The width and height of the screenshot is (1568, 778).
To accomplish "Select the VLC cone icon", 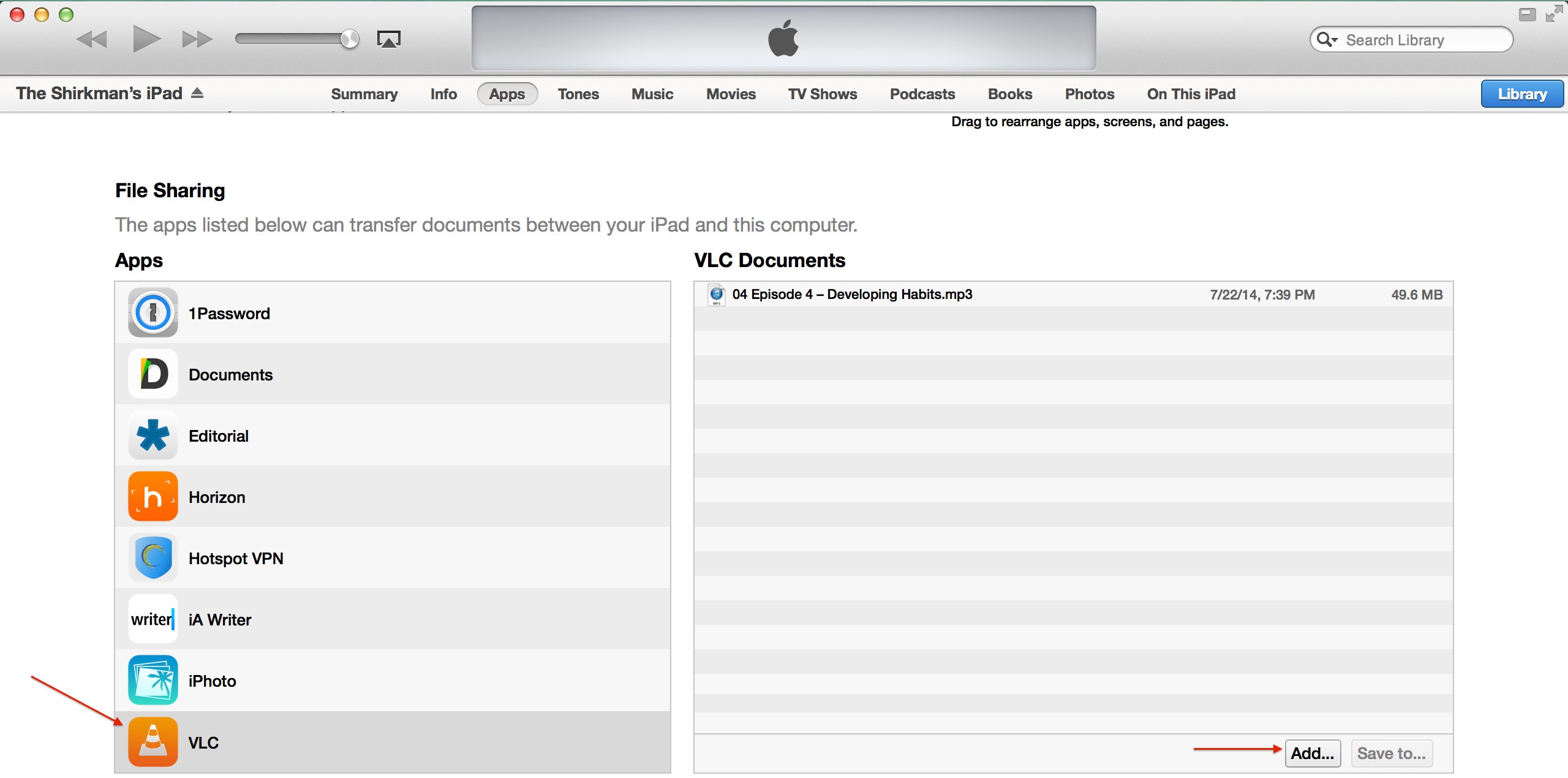I will tap(153, 742).
